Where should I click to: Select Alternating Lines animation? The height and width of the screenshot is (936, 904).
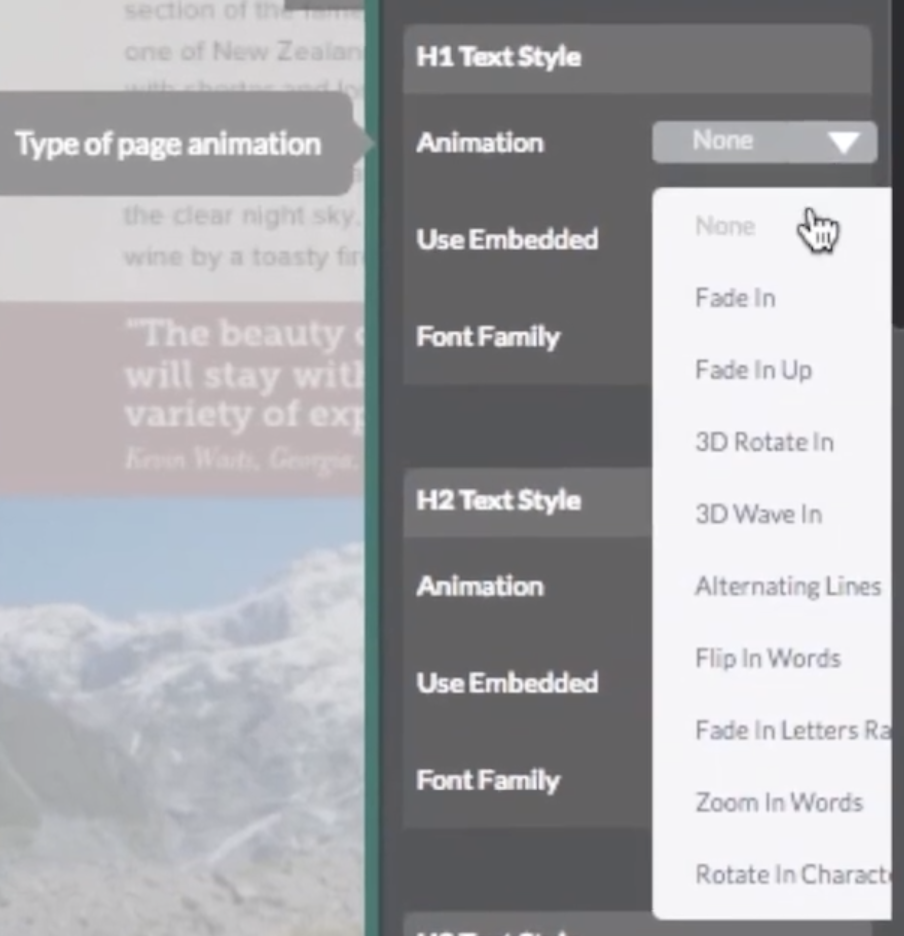click(787, 585)
